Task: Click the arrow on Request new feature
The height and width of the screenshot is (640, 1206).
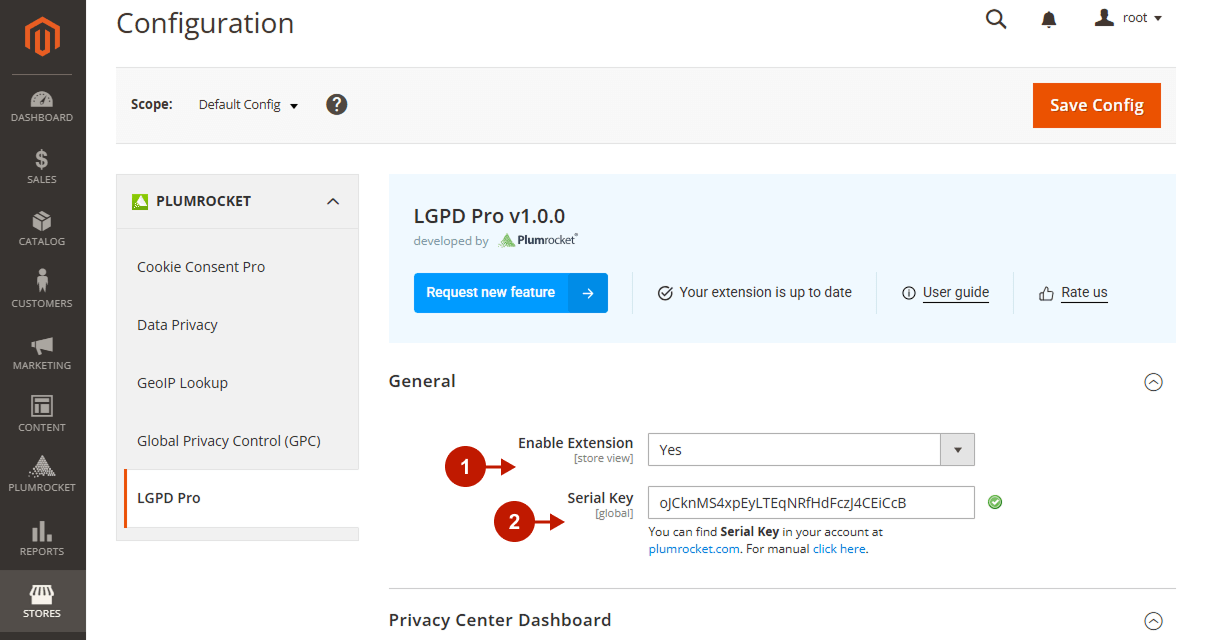Action: [x=588, y=293]
